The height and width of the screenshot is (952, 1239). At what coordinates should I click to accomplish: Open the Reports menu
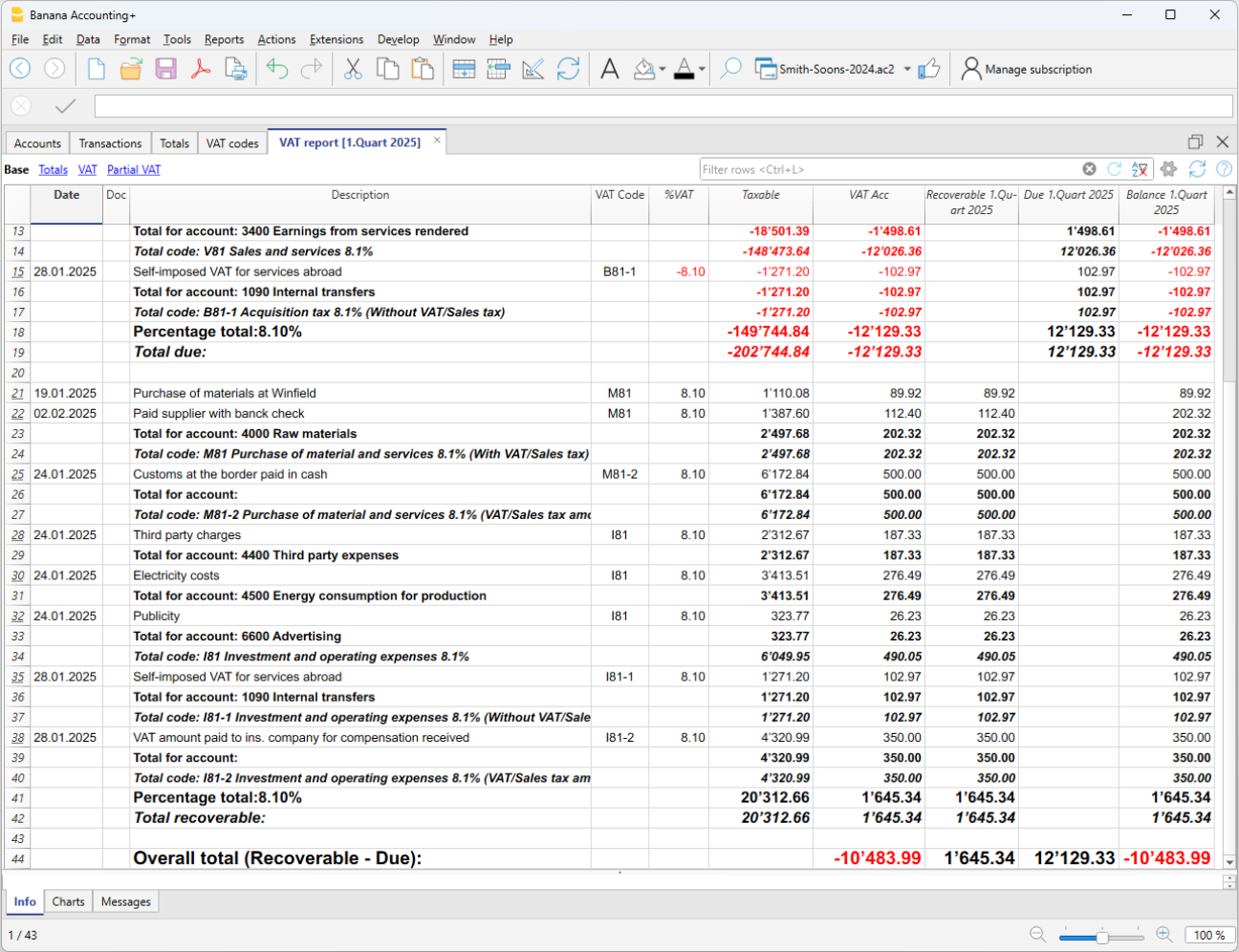(224, 39)
